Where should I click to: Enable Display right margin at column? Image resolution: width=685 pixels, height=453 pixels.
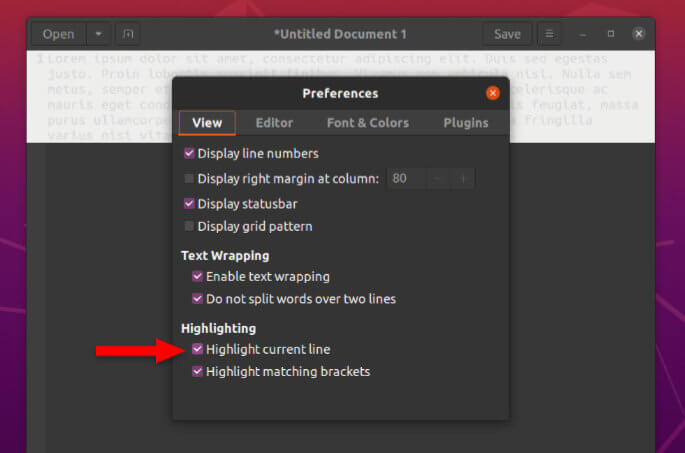189,178
